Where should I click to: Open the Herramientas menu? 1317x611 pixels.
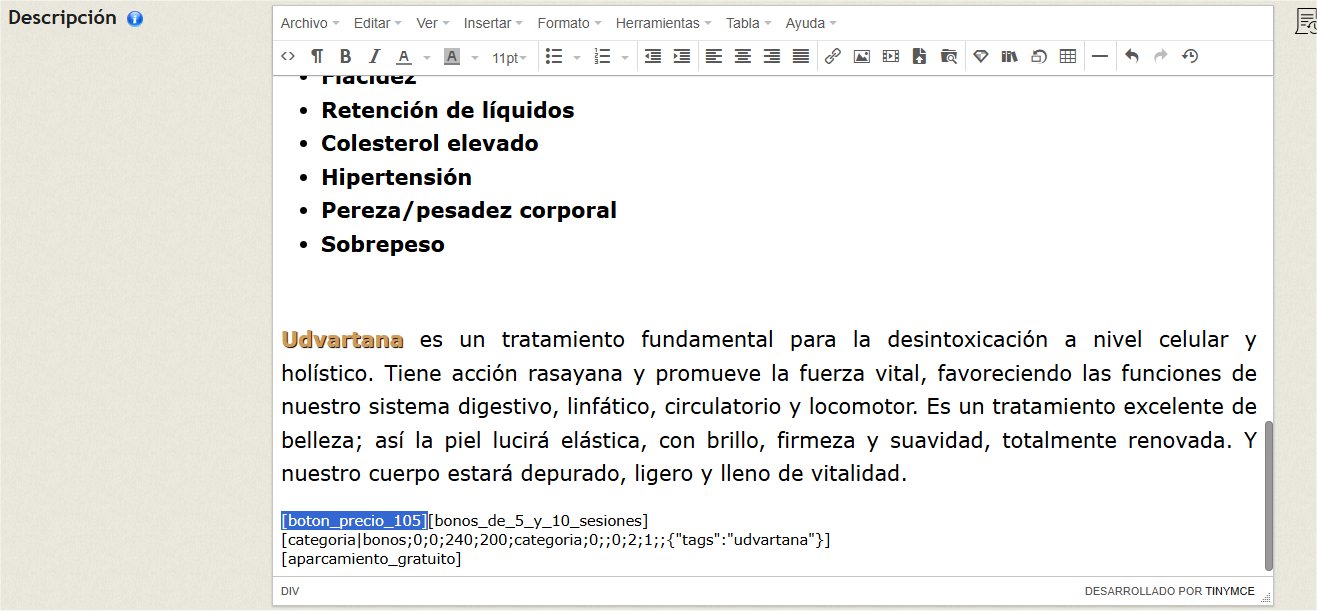pyautogui.click(x=663, y=23)
